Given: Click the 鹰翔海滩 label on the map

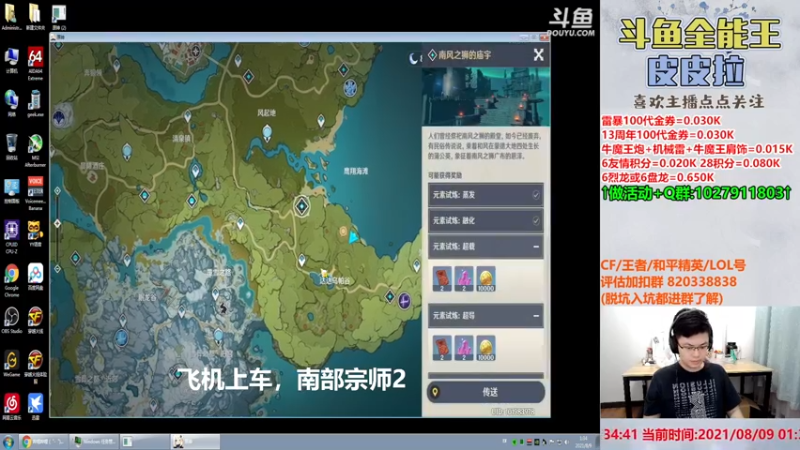Looking at the screenshot, I should pyautogui.click(x=356, y=171).
